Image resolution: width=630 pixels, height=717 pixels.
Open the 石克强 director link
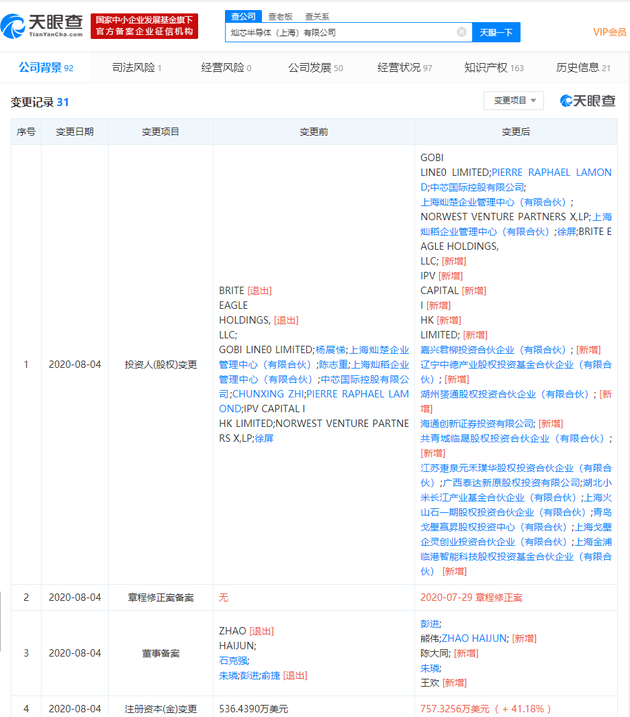pyautogui.click(x=233, y=661)
